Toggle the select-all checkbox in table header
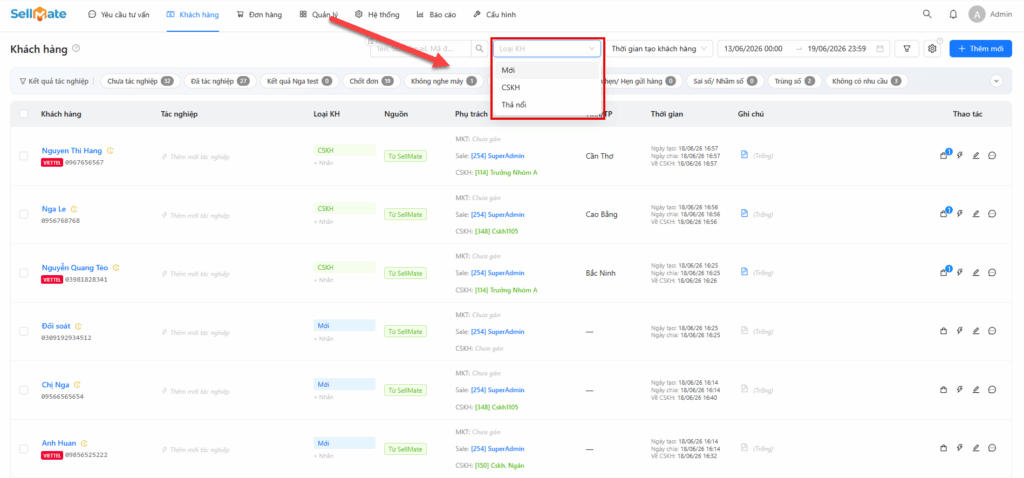The width and height of the screenshot is (1024, 478). (24, 114)
